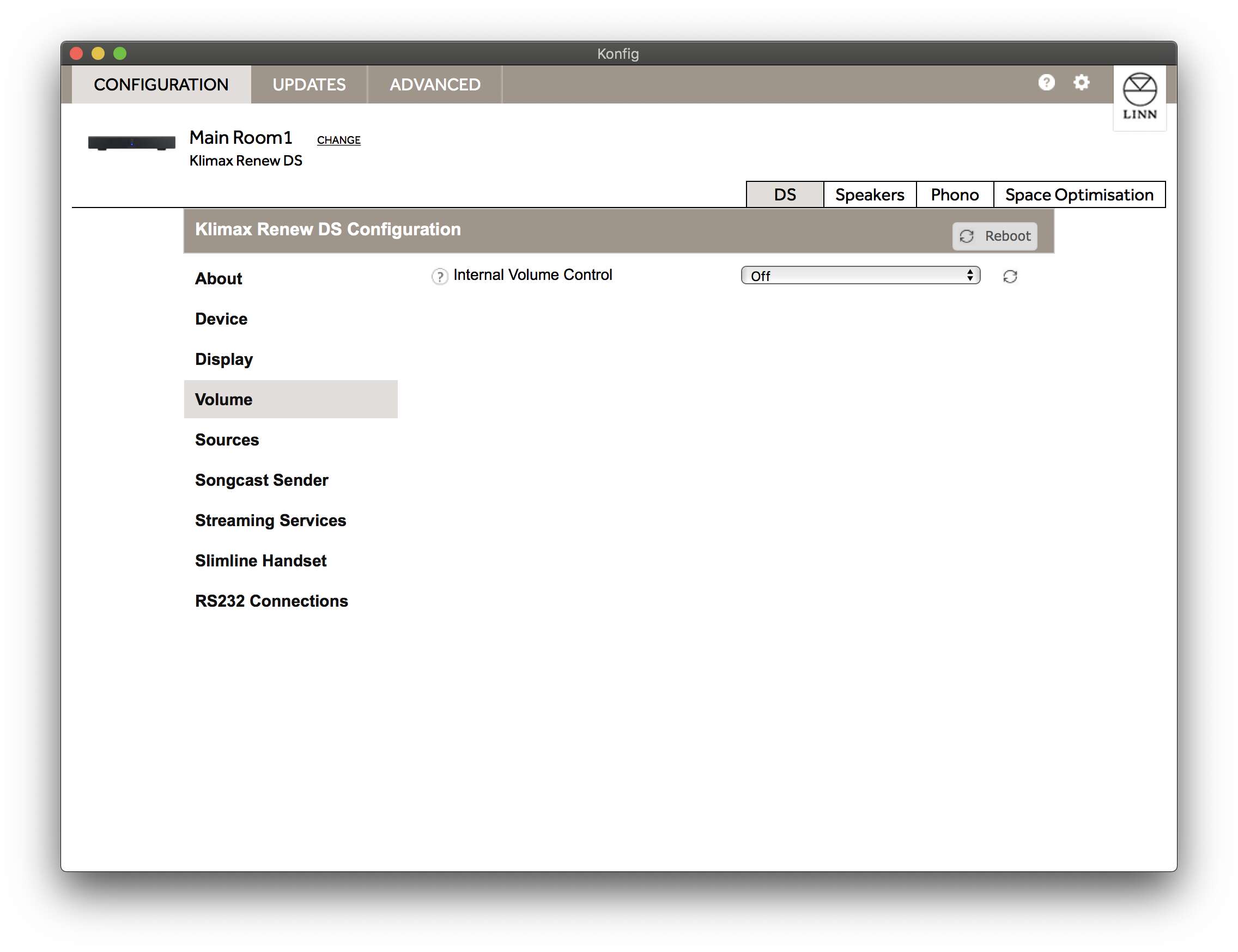Open the Space Optimisation tab
Viewport: 1238px width, 952px height.
(1079, 195)
